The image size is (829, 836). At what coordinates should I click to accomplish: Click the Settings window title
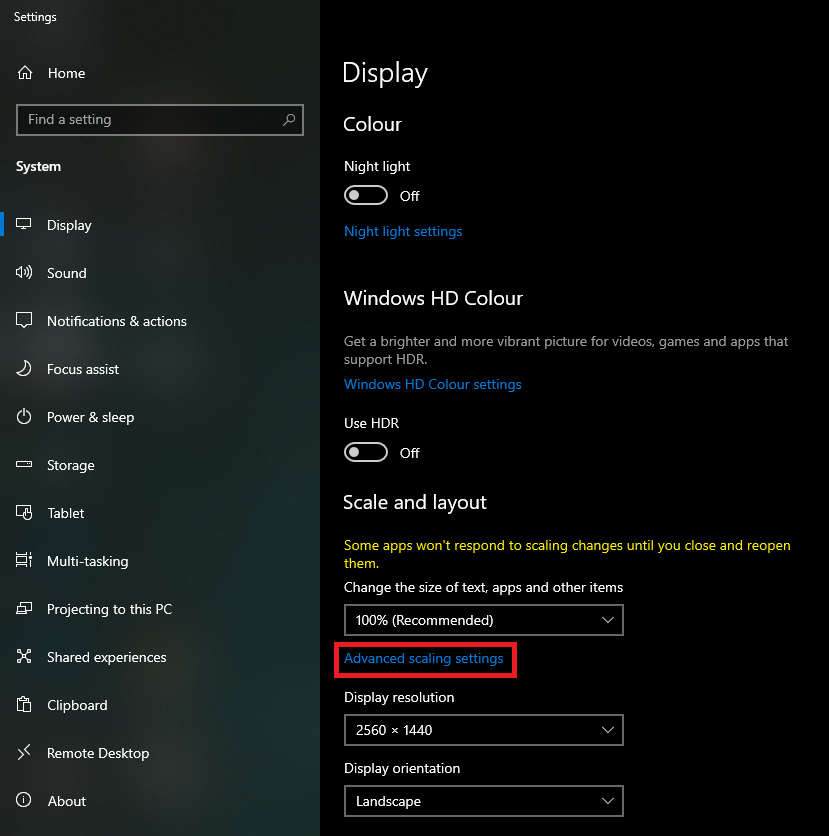(x=35, y=17)
